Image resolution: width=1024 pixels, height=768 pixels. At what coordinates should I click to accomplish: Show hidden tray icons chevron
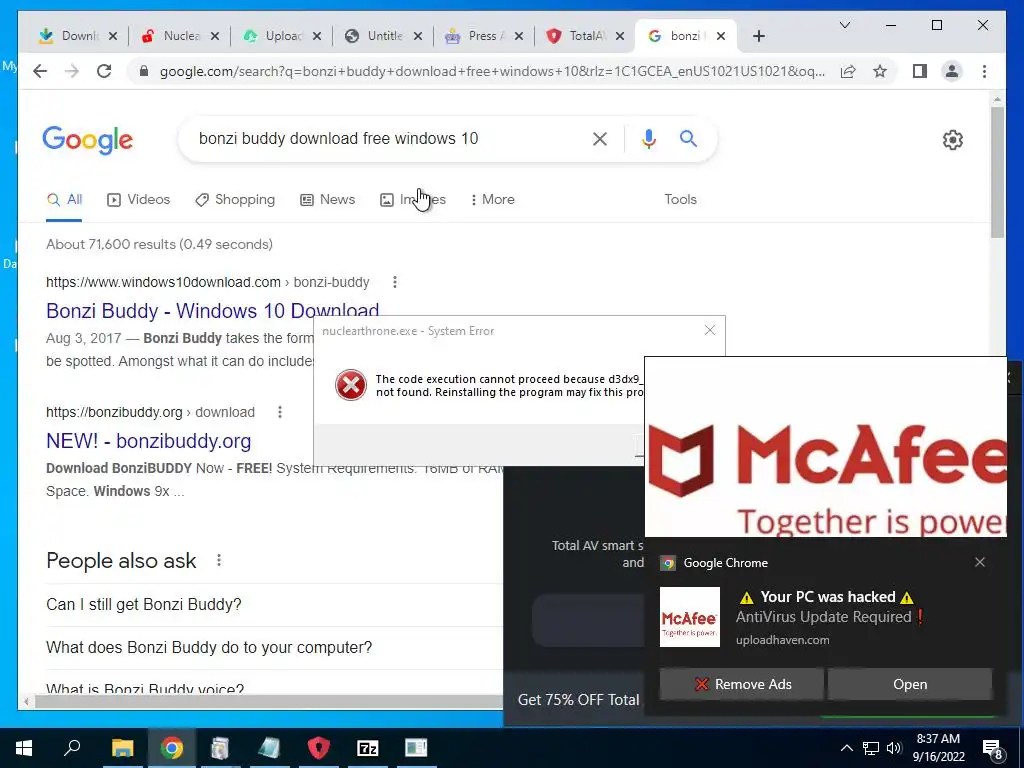point(846,748)
